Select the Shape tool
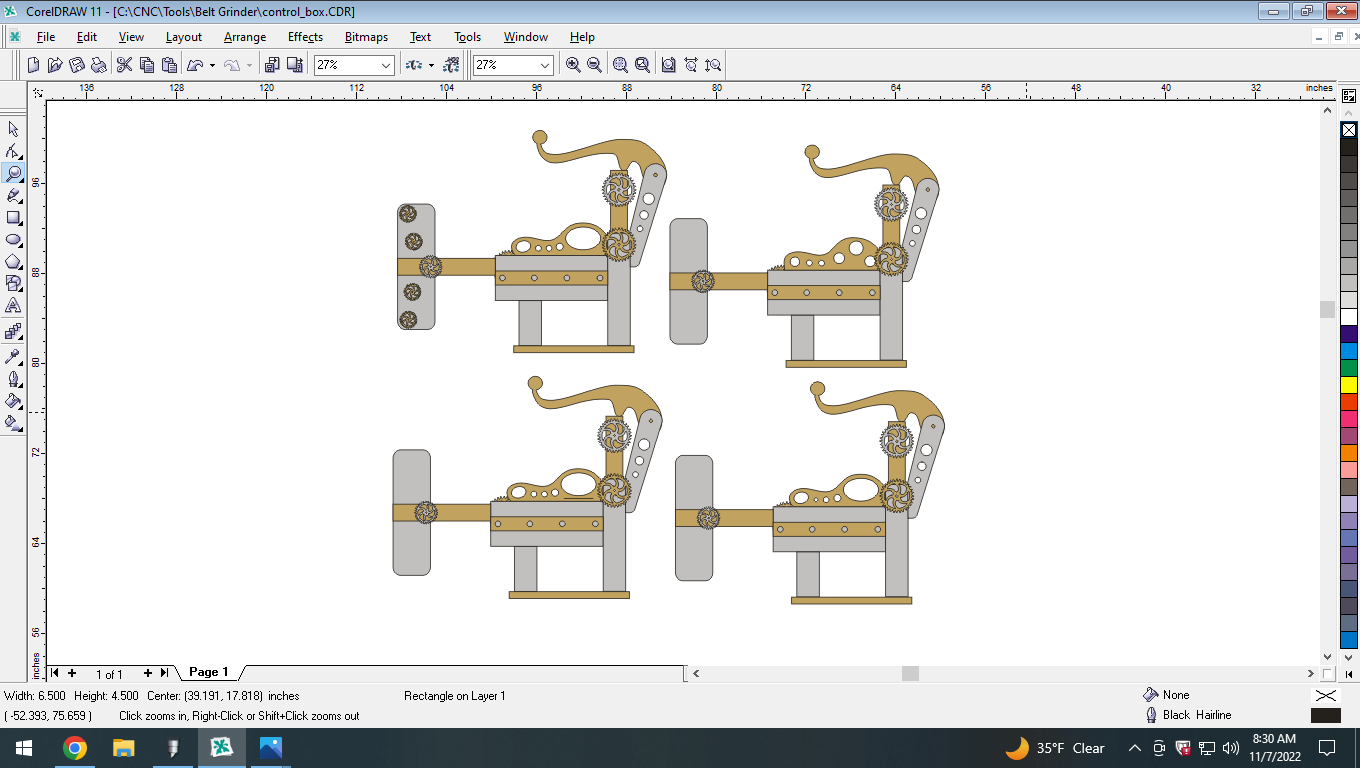Viewport: 1360px width, 768px height. [x=14, y=152]
